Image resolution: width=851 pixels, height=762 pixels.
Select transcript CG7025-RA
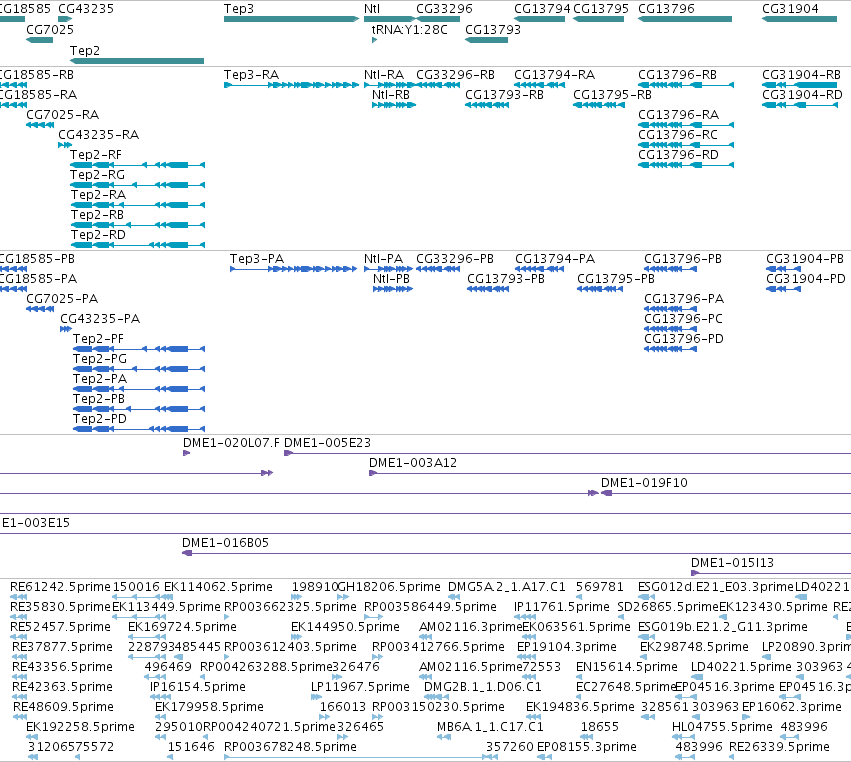point(62,115)
